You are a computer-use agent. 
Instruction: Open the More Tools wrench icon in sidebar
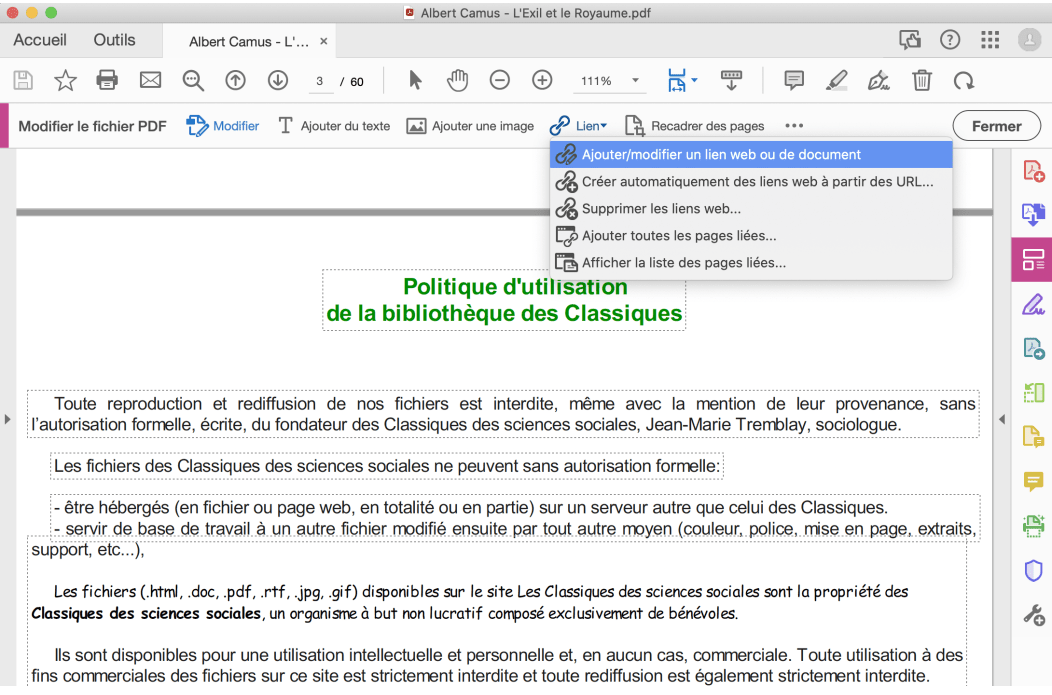1033,614
